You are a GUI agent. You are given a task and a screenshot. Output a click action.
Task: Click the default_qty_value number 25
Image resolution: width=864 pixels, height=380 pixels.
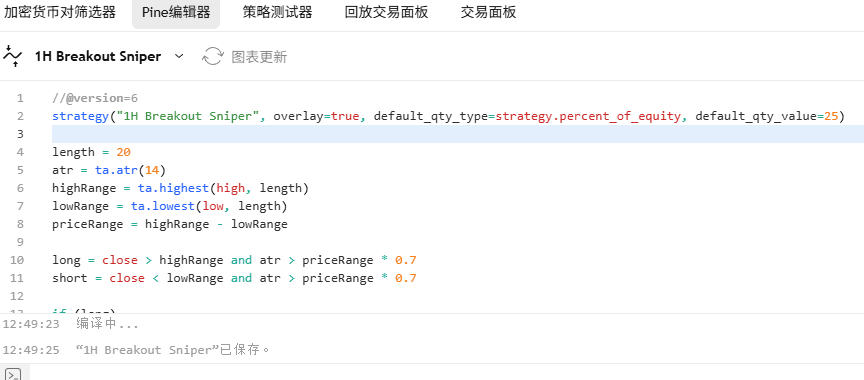point(831,116)
